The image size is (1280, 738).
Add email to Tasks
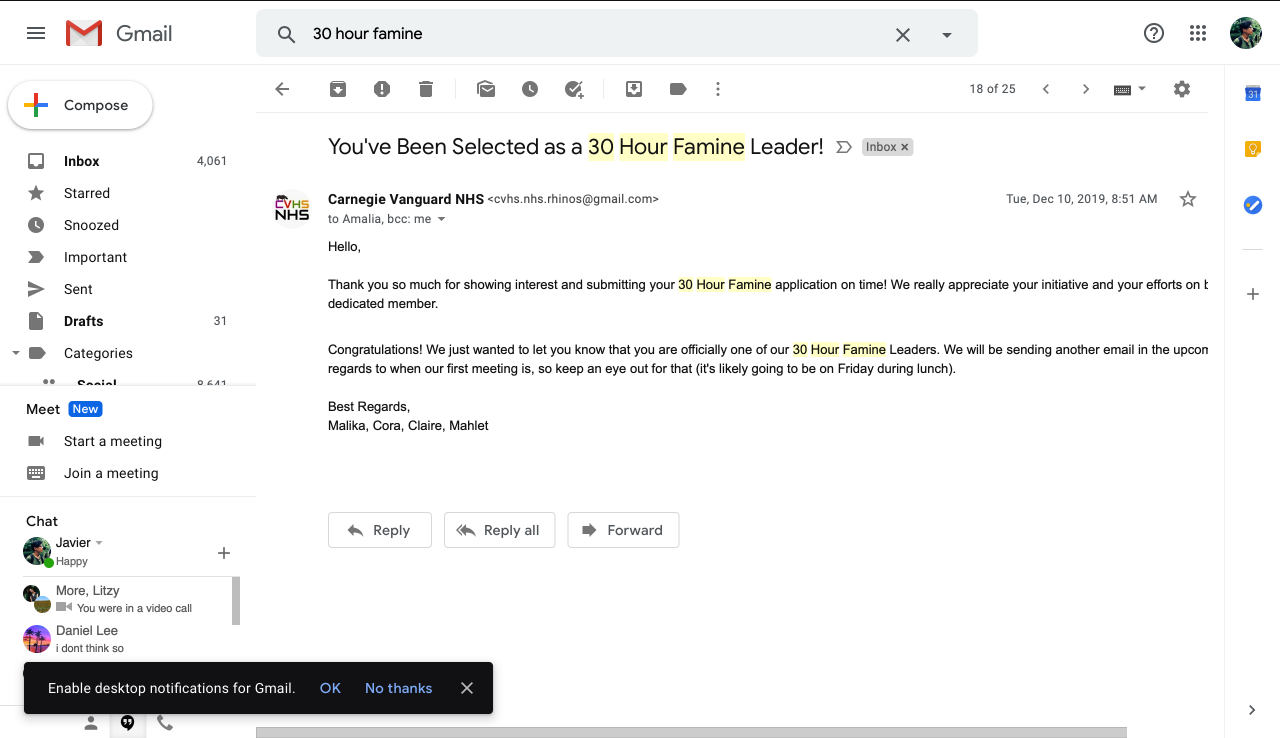574,89
